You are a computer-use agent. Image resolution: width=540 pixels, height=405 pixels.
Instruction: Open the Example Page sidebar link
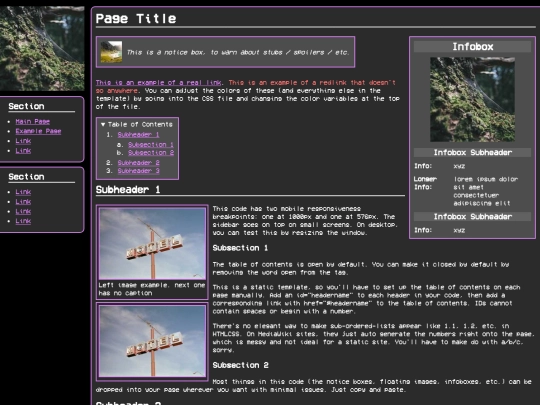[38, 131]
